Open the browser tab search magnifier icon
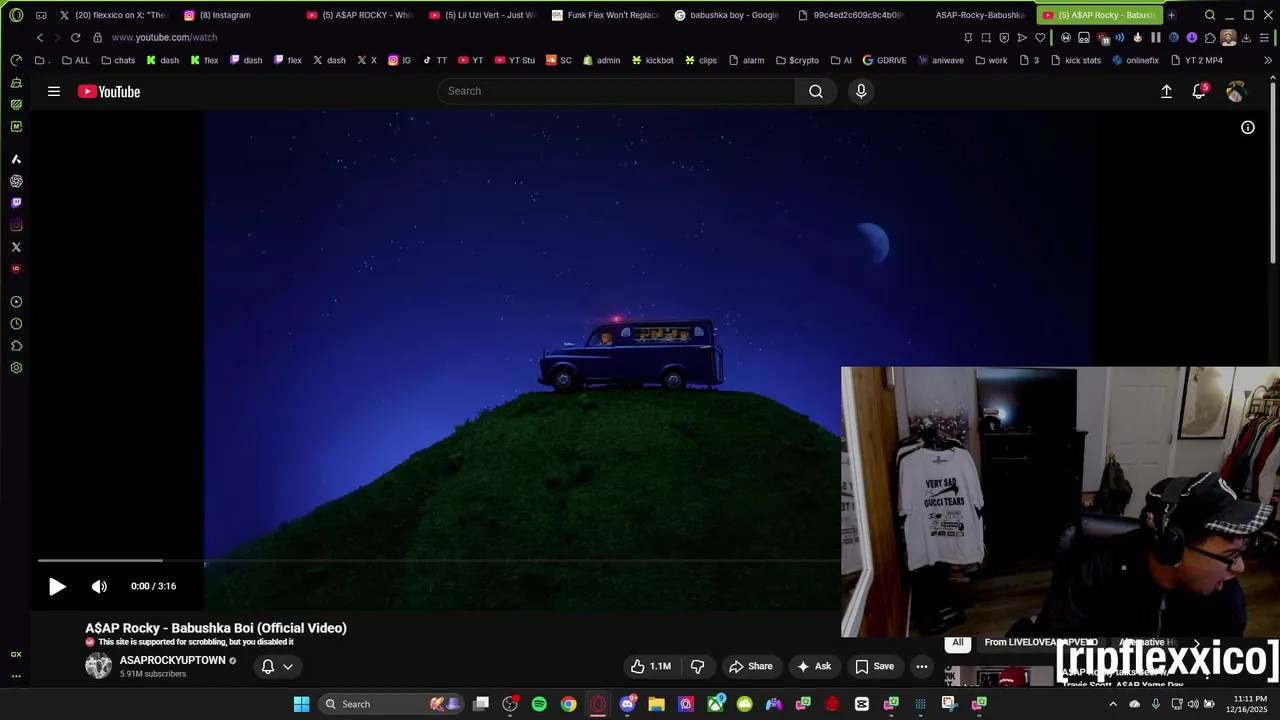The width and height of the screenshot is (1280, 720). (x=1210, y=15)
